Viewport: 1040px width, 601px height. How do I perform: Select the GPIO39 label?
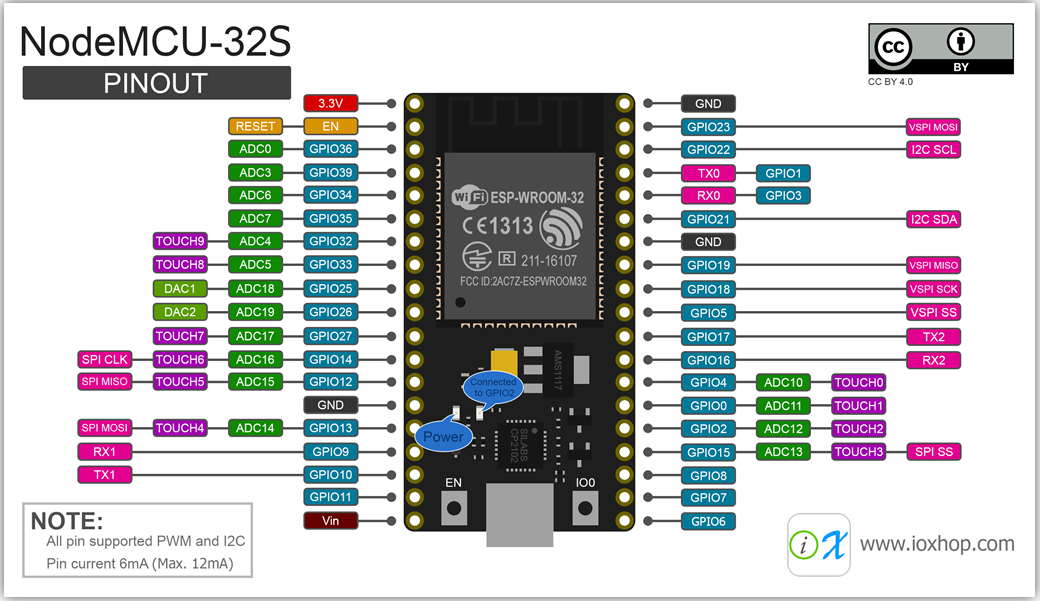(x=330, y=172)
